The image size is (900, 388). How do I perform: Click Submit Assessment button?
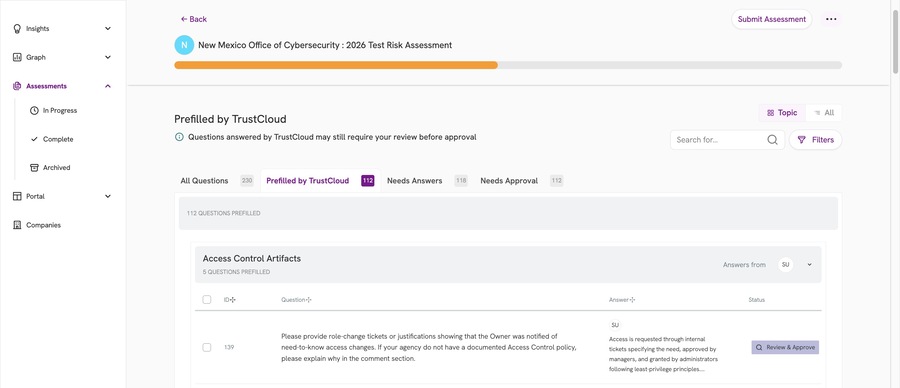pyautogui.click(x=771, y=19)
